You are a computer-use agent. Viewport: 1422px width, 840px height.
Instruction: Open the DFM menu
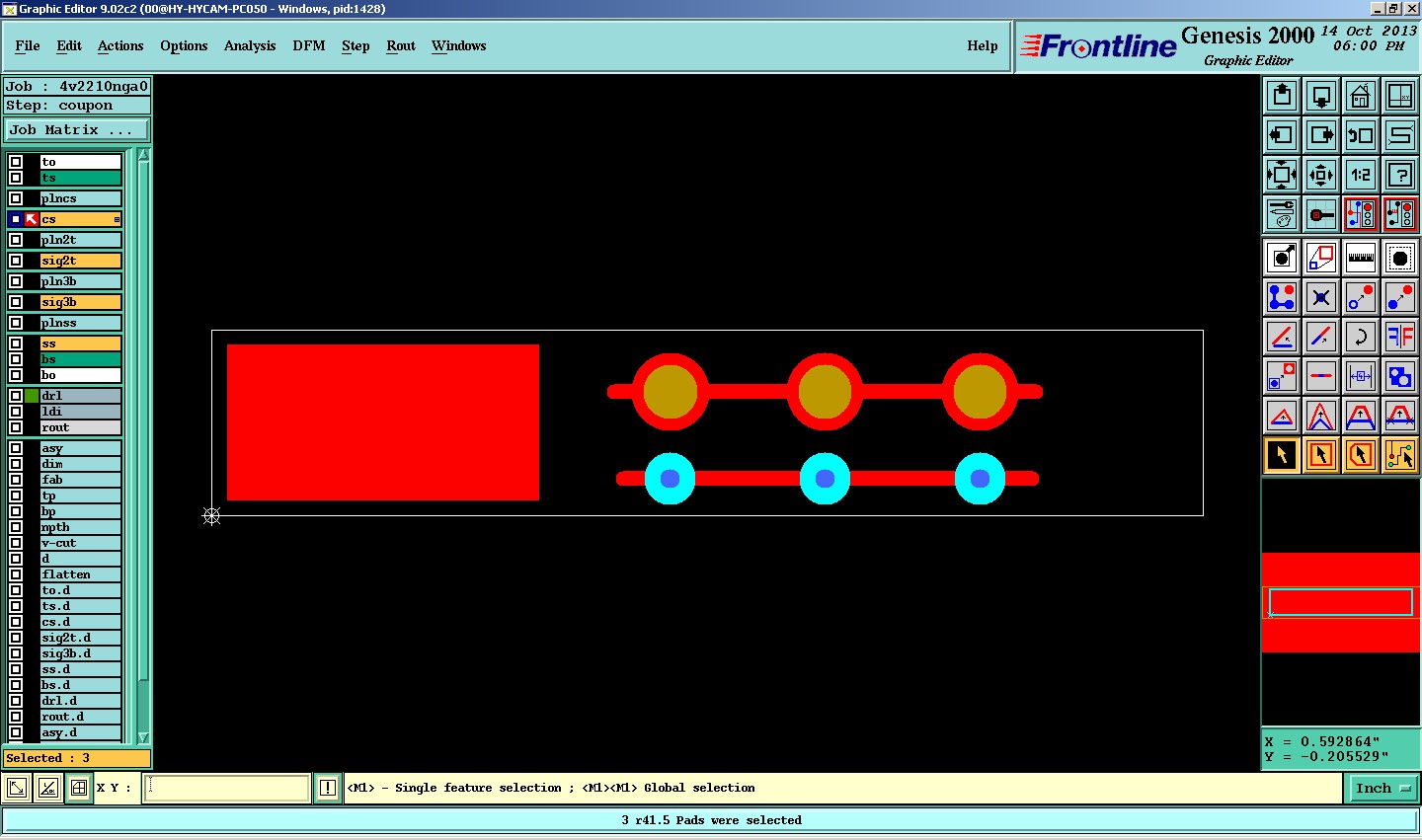[x=309, y=45]
